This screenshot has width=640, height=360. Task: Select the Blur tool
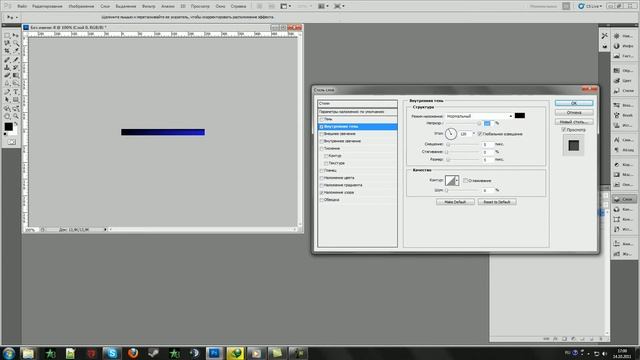tap(7, 83)
